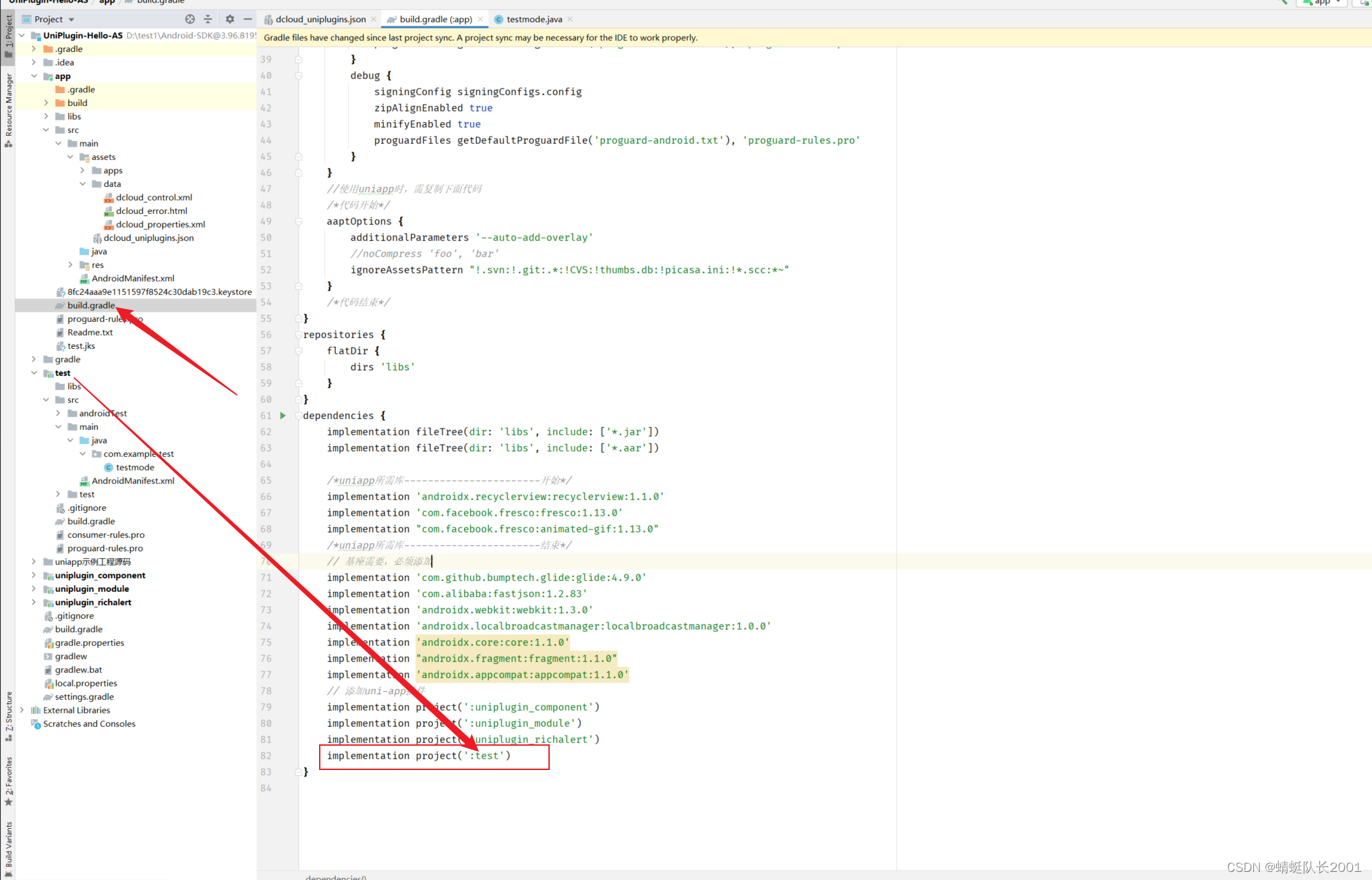The height and width of the screenshot is (880, 1372).
Task: Click the glide dependency on line 71
Action: click(x=486, y=578)
